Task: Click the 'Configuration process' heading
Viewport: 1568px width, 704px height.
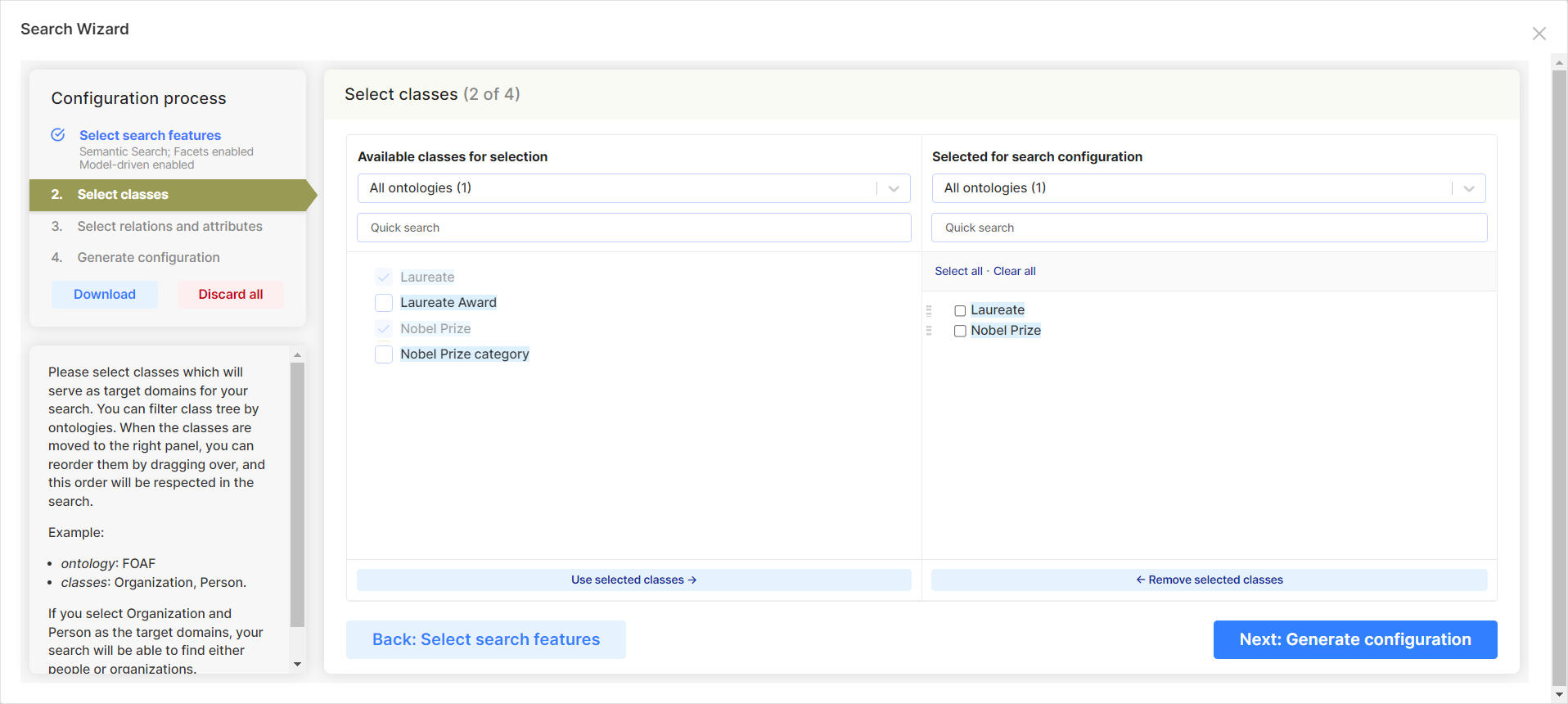Action: pos(138,98)
